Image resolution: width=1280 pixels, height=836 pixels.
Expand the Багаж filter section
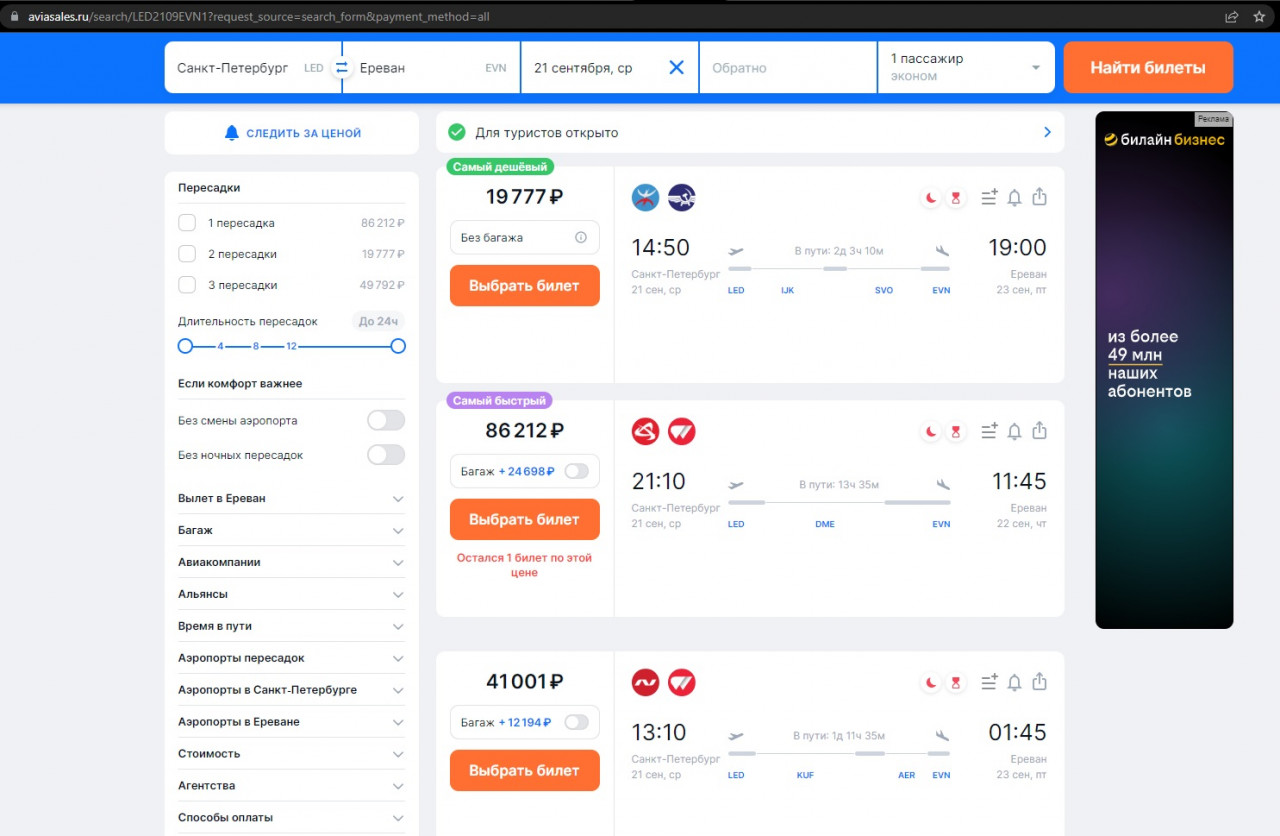291,530
